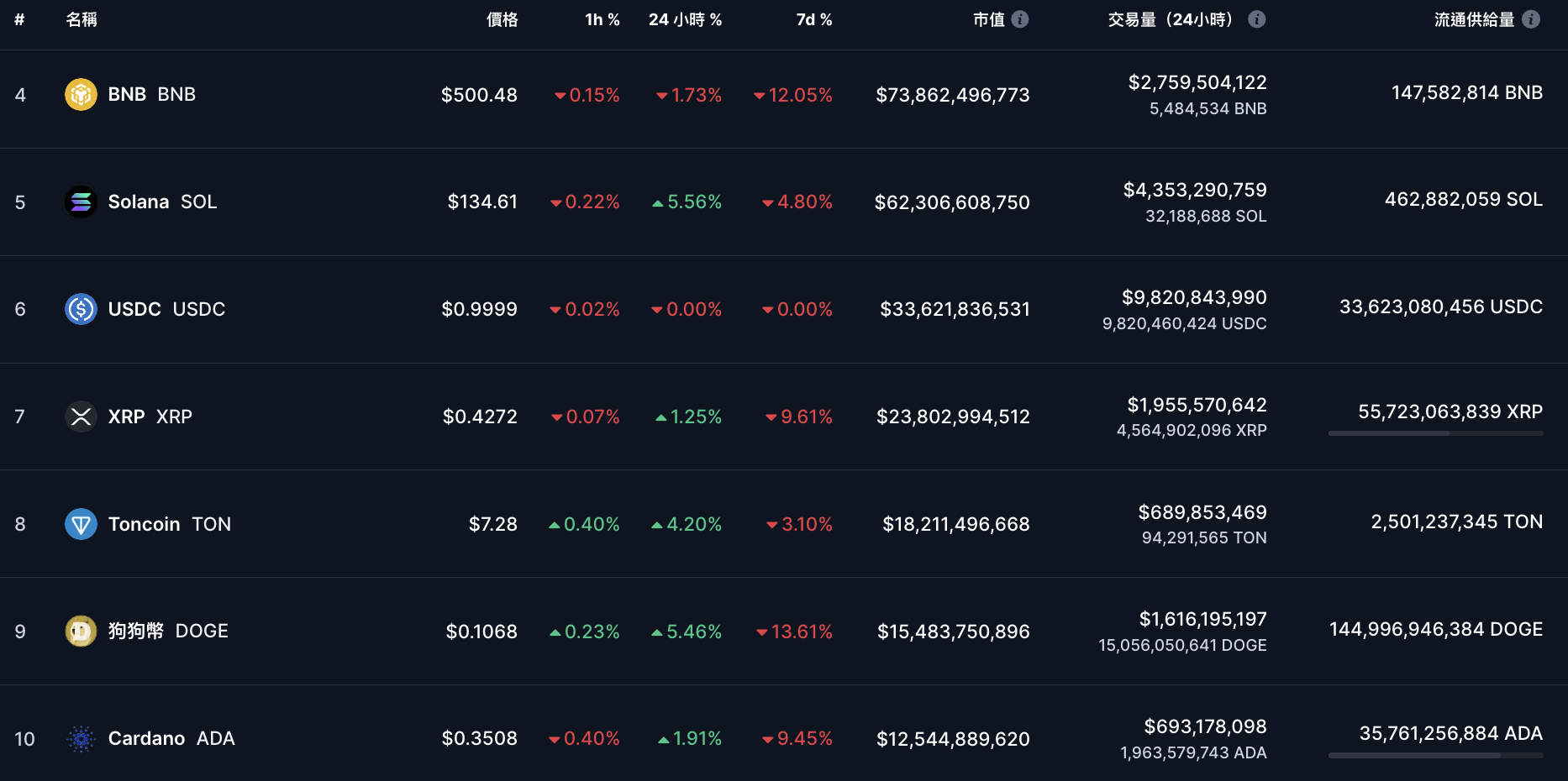Sort the table by 價格 column
Image resolution: width=1568 pixels, height=781 pixels.
coord(502,19)
